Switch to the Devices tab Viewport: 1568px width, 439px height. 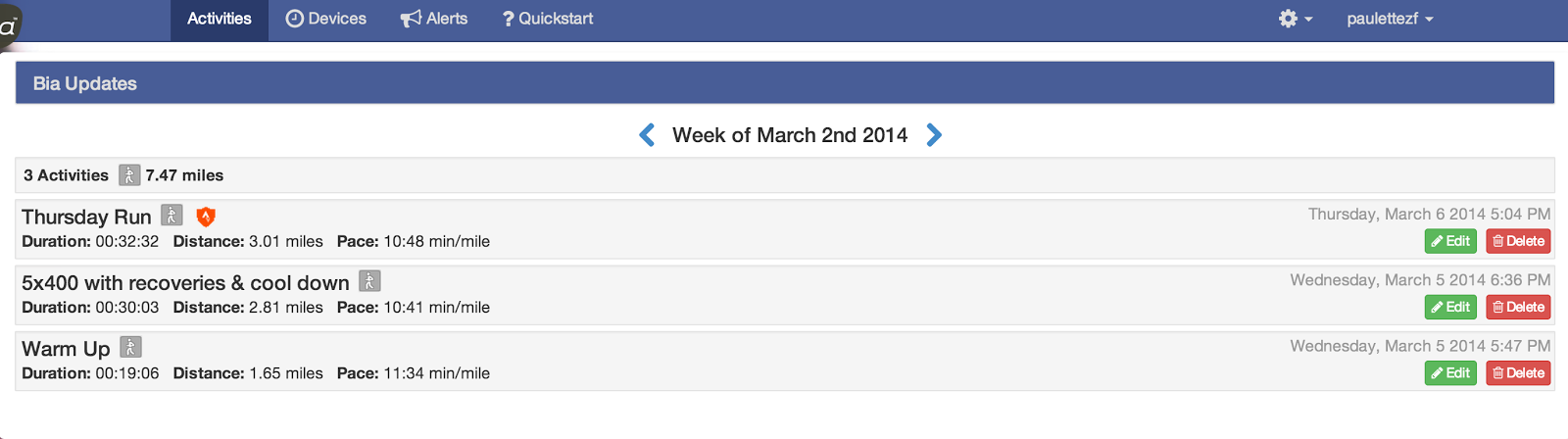[x=325, y=19]
